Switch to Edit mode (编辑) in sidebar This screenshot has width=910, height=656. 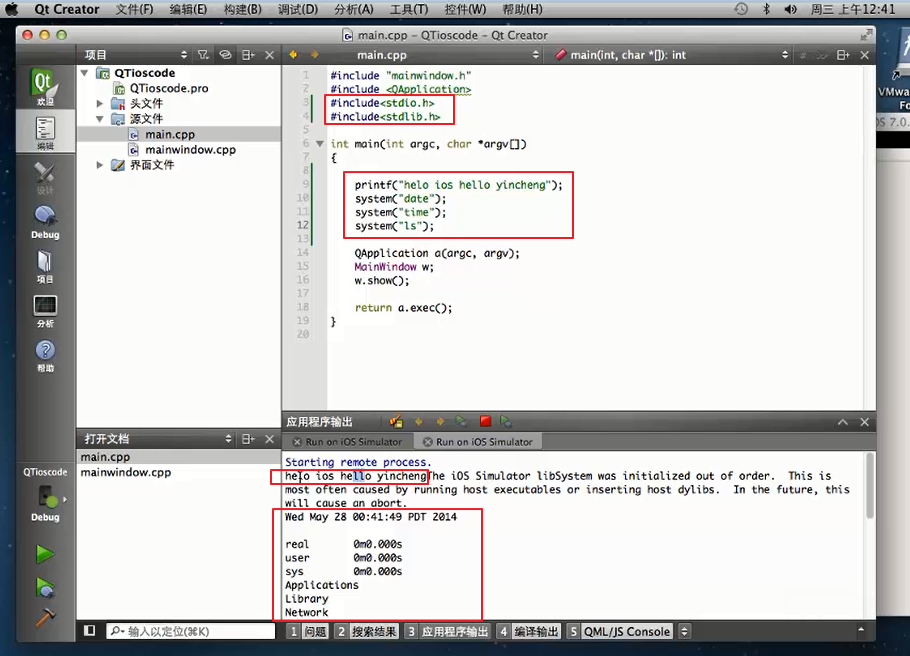pos(45,132)
